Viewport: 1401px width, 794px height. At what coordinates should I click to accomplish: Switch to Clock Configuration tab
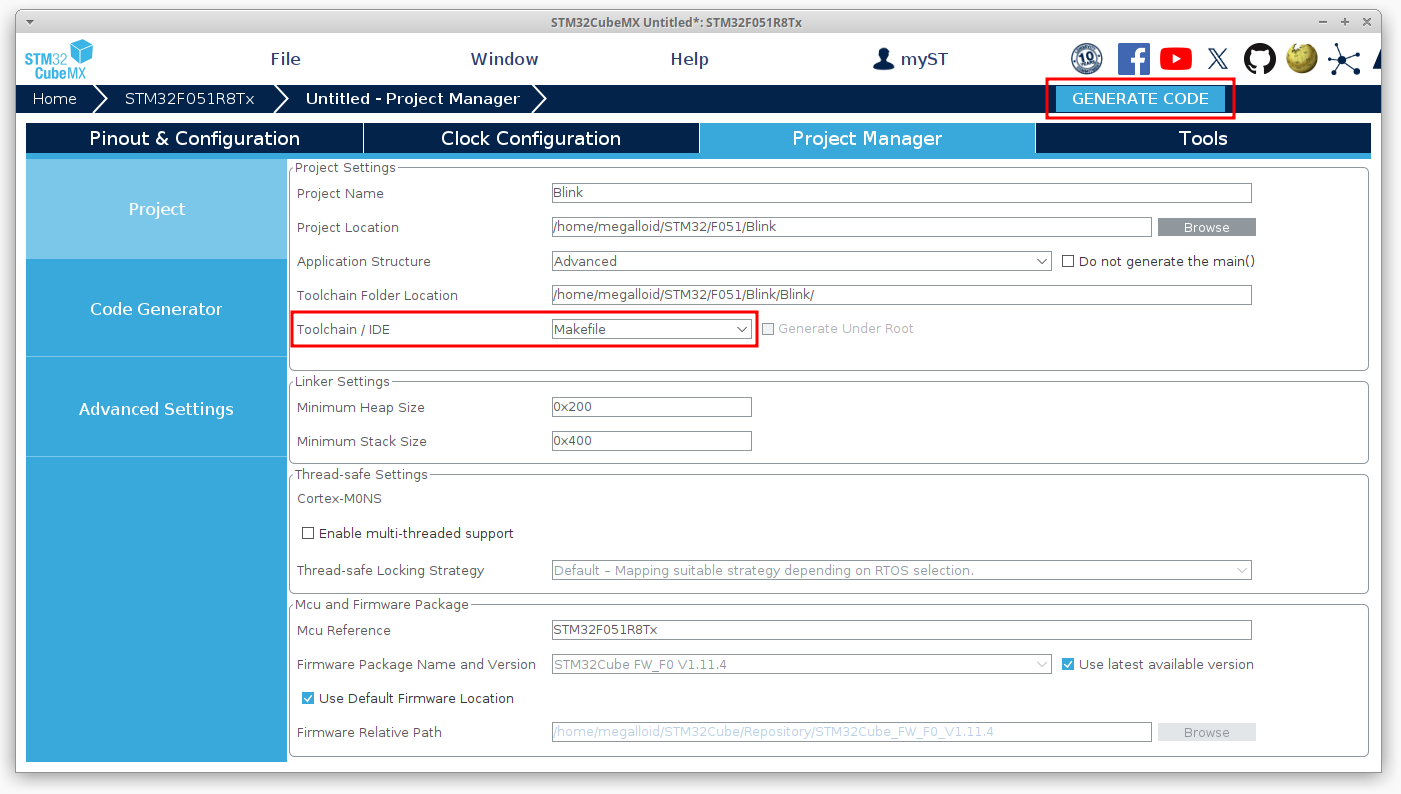[x=531, y=138]
